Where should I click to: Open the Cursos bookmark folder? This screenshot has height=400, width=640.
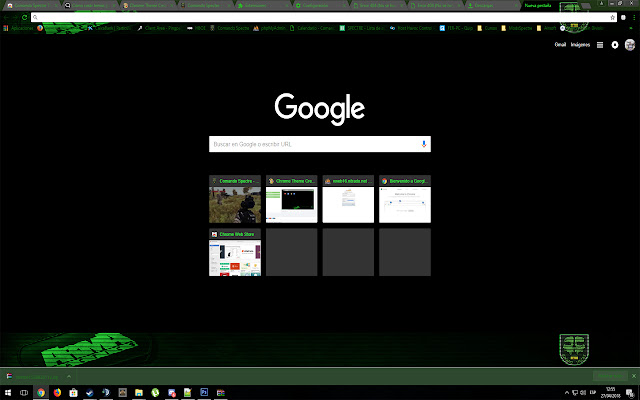coord(487,28)
